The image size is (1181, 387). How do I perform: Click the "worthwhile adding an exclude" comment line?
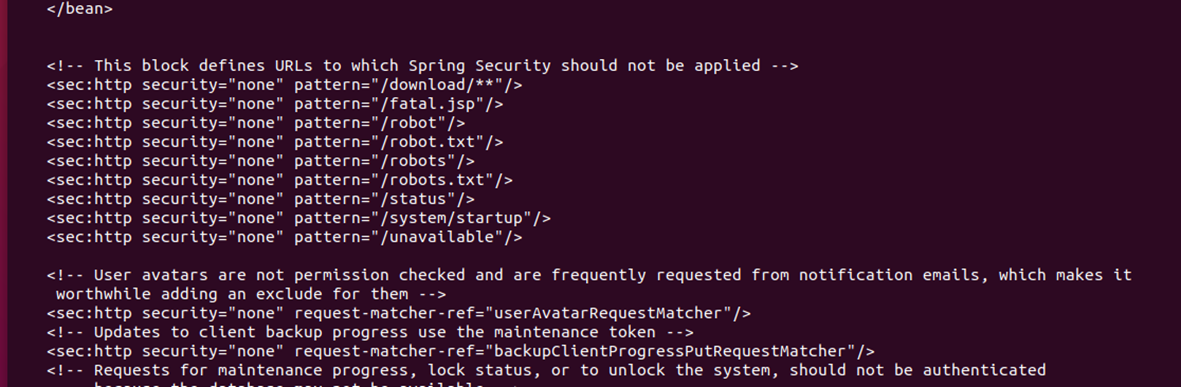point(251,294)
